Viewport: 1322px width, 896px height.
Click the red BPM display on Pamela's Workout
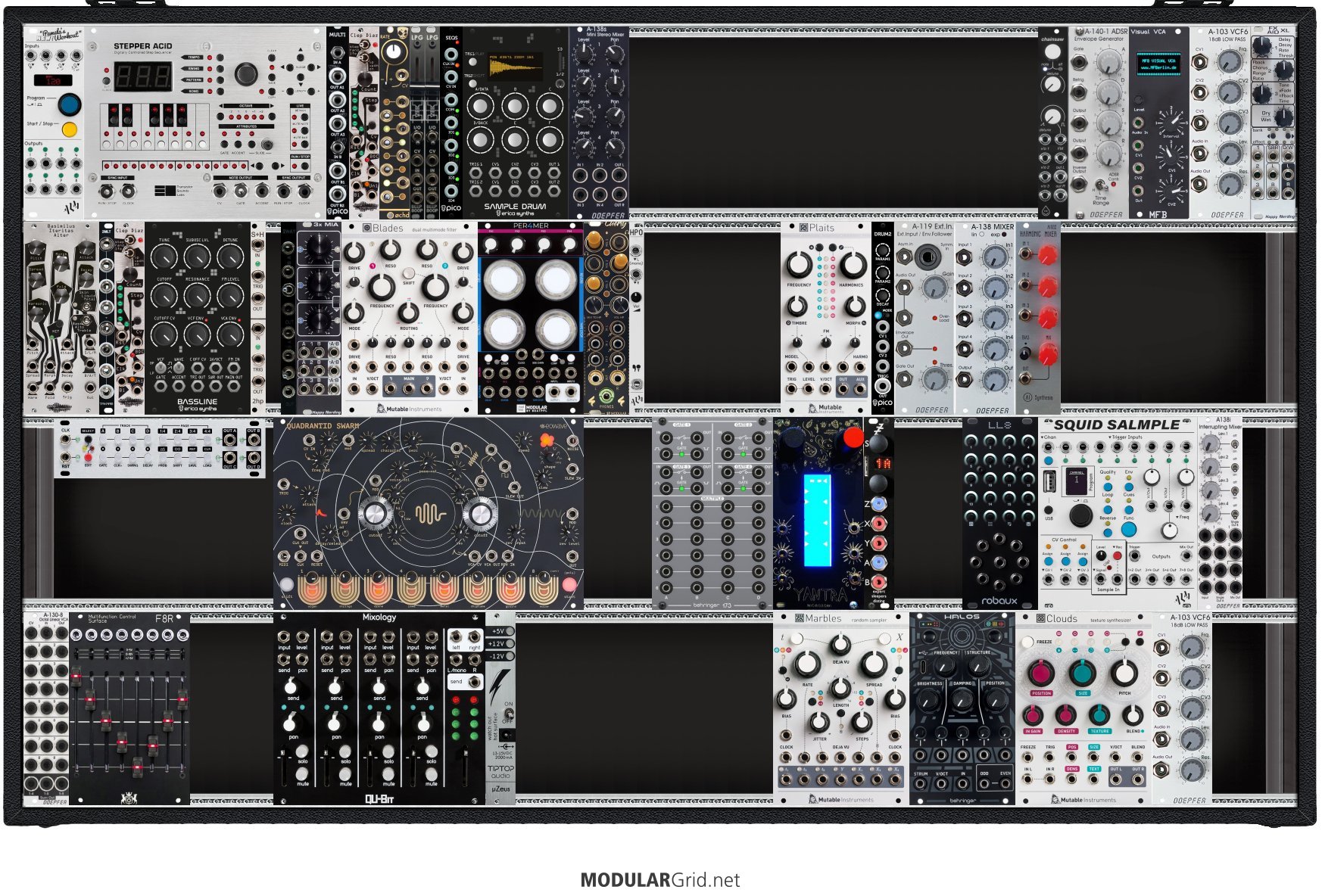(x=53, y=80)
